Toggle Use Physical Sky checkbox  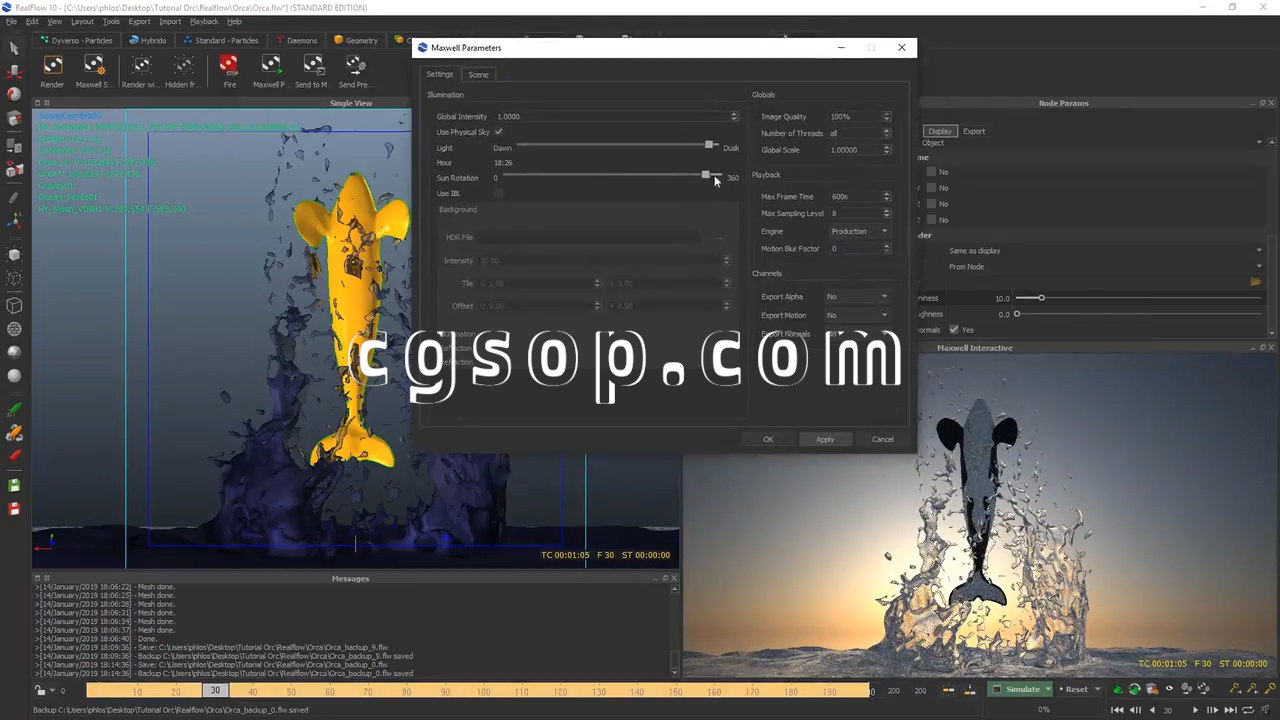coord(498,132)
